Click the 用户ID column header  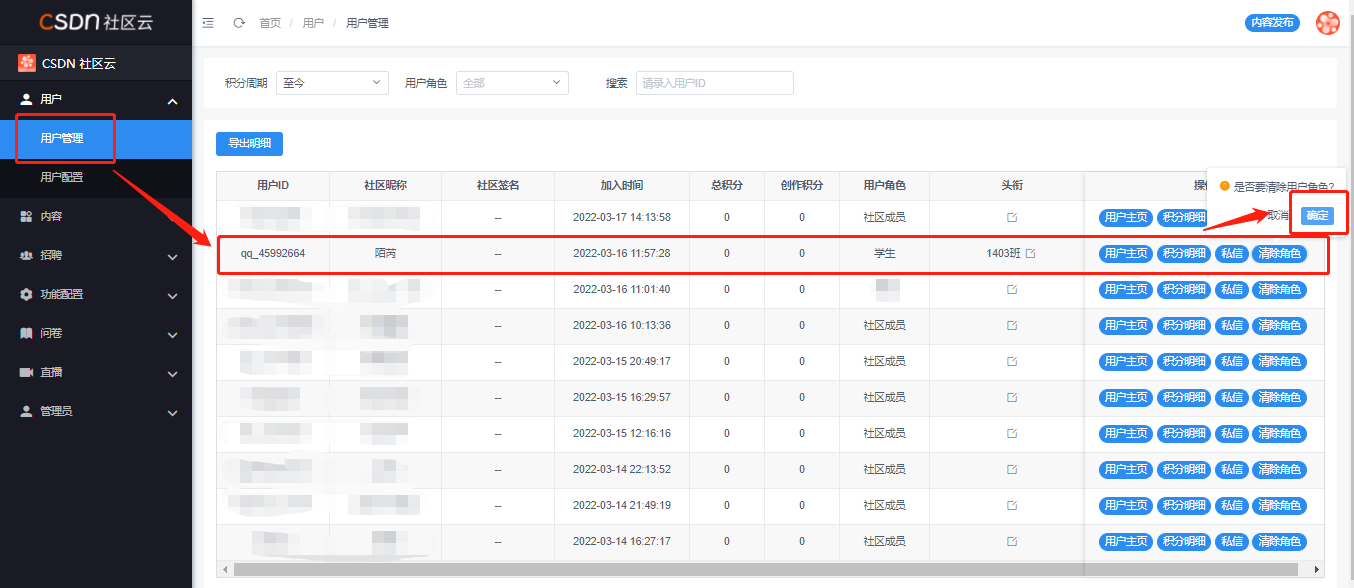[273, 185]
